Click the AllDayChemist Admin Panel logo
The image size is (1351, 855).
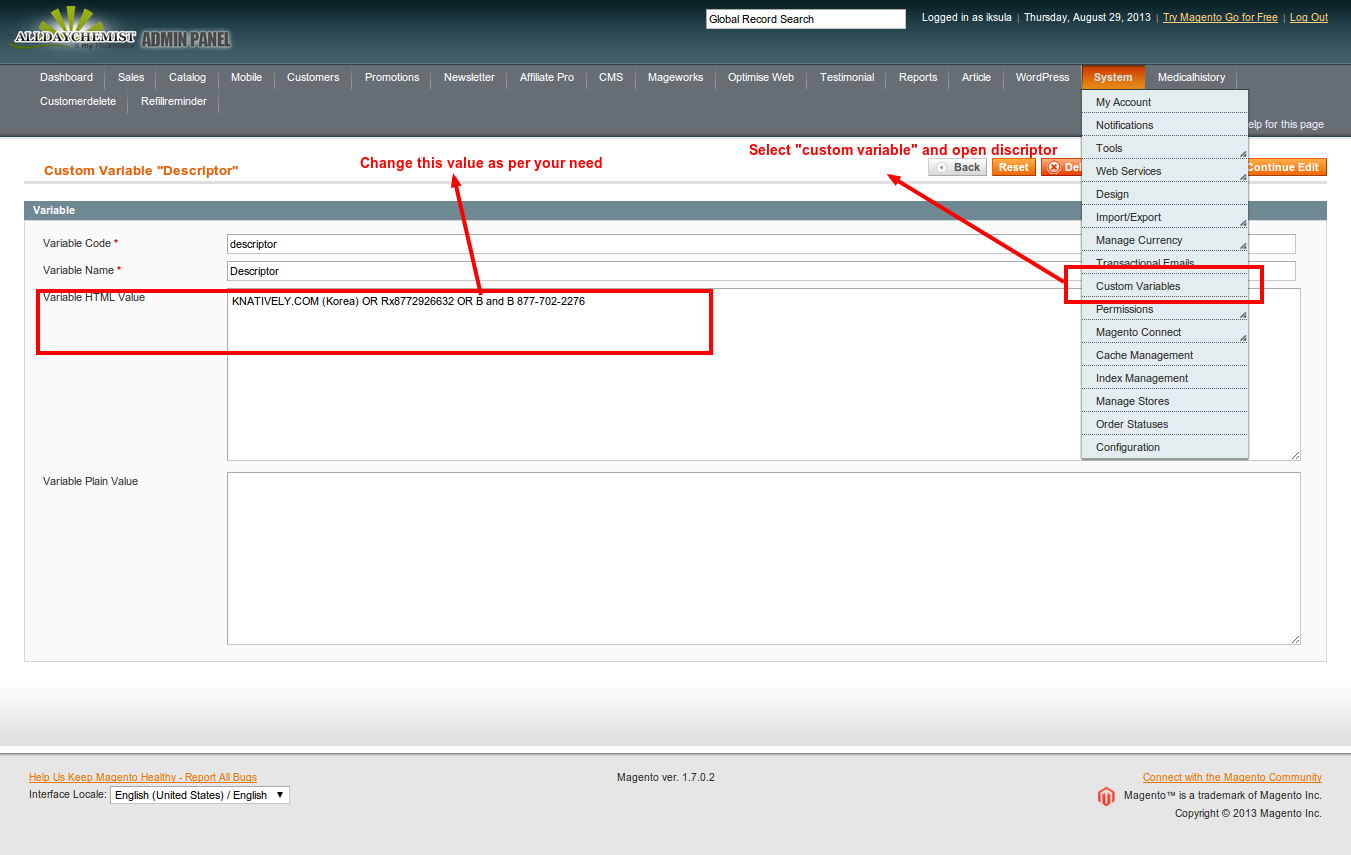[122, 33]
